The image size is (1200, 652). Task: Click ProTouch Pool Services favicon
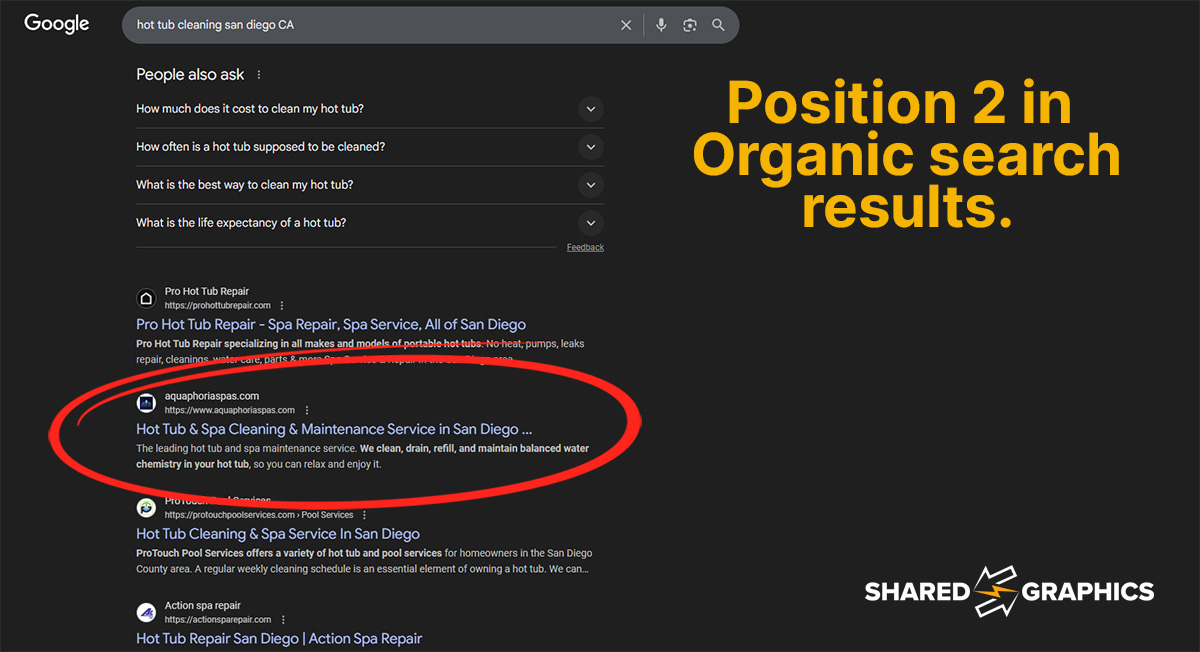[146, 507]
